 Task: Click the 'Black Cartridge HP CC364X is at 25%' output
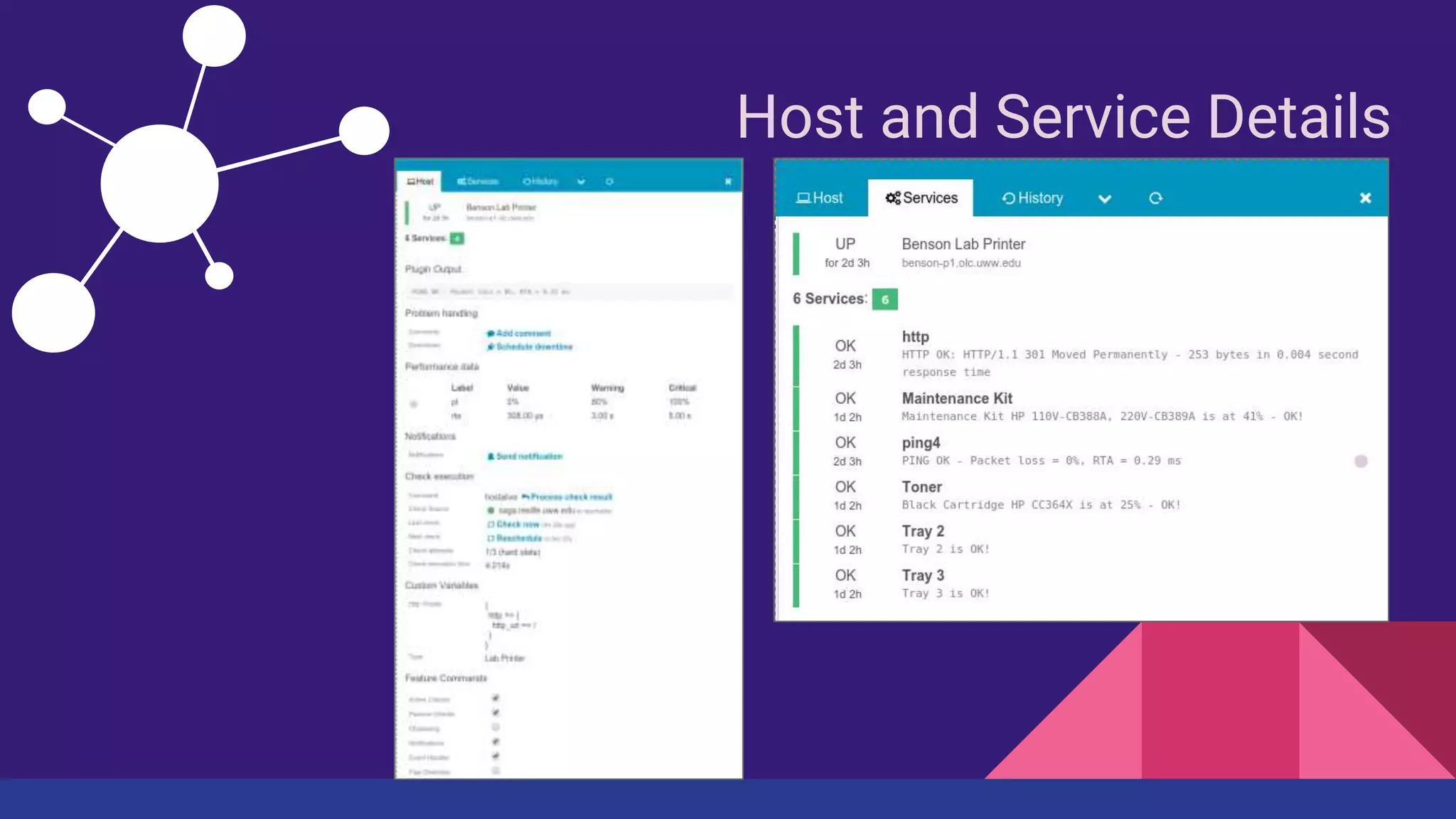point(1041,505)
